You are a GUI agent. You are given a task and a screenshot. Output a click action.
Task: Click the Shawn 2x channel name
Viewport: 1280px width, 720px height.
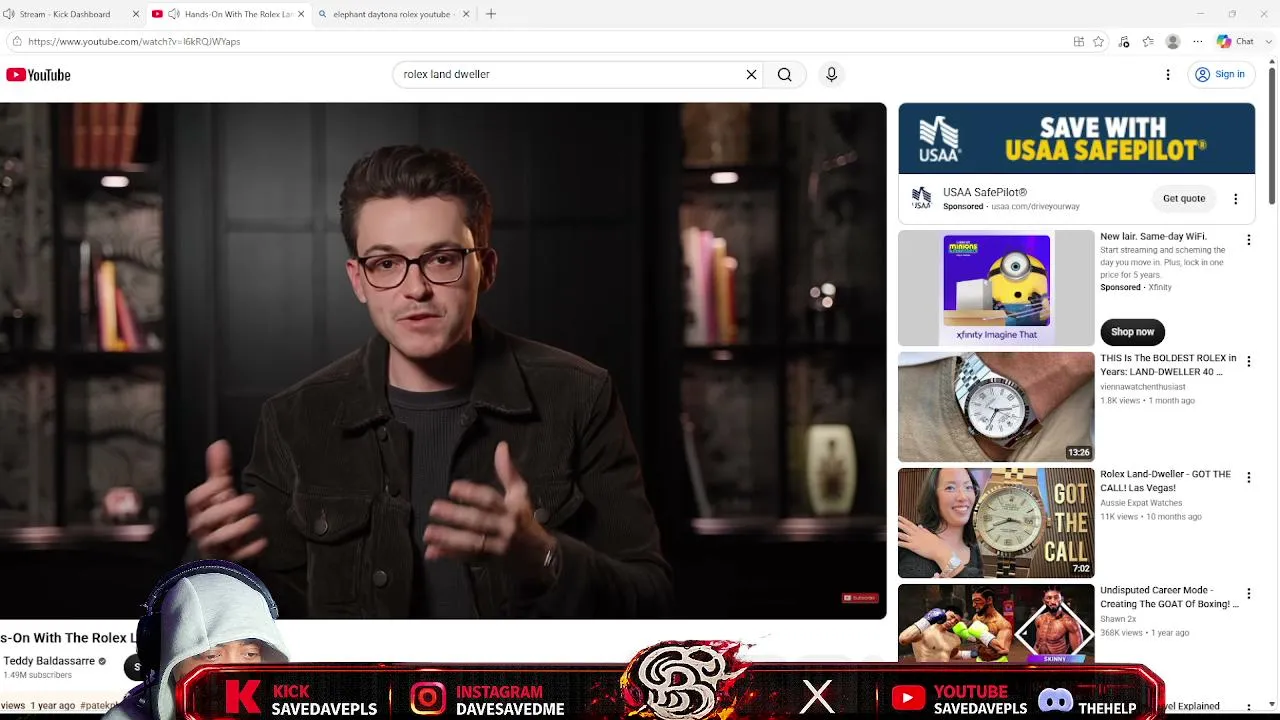[1120, 619]
